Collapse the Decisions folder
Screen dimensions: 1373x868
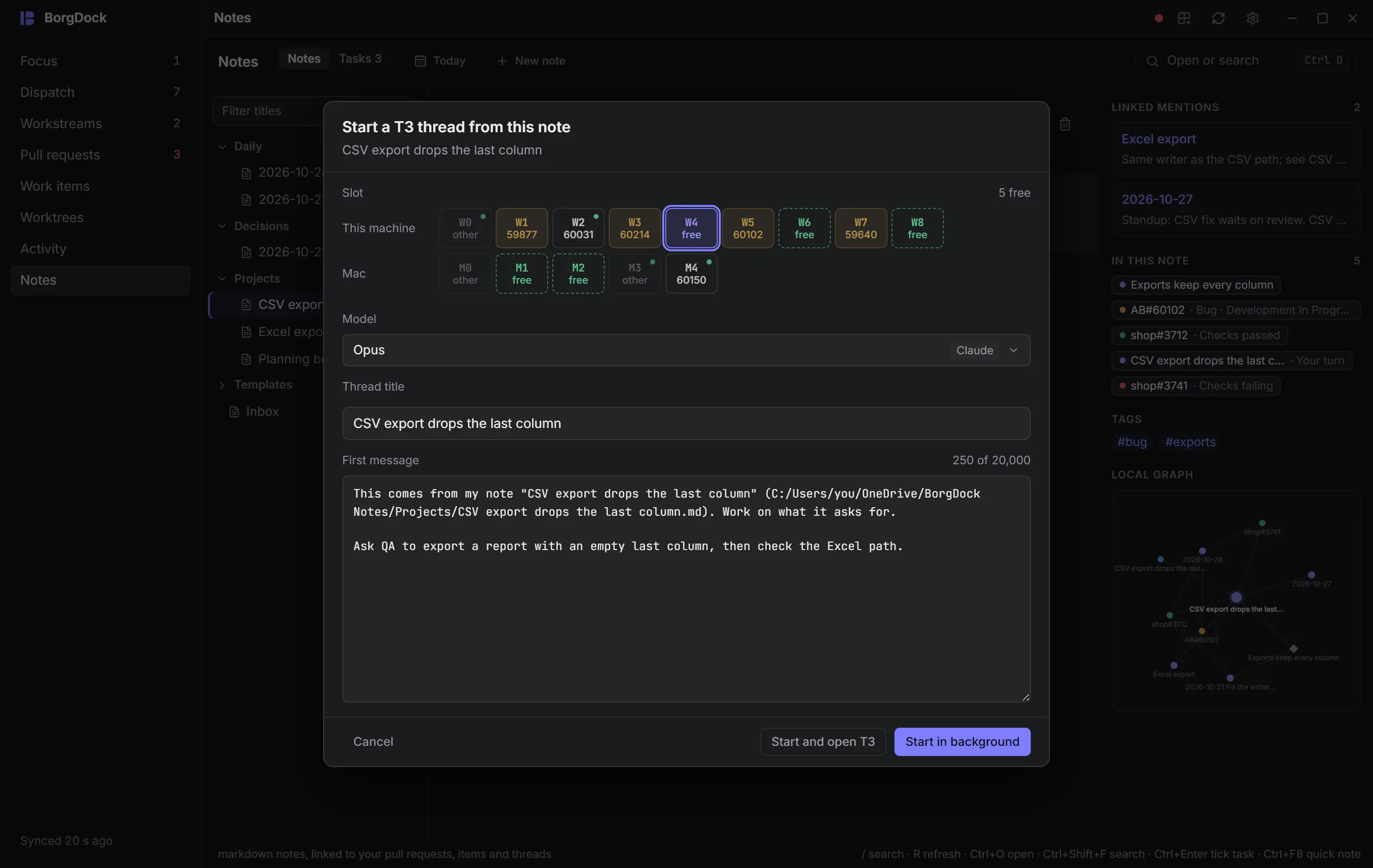pyautogui.click(x=222, y=226)
